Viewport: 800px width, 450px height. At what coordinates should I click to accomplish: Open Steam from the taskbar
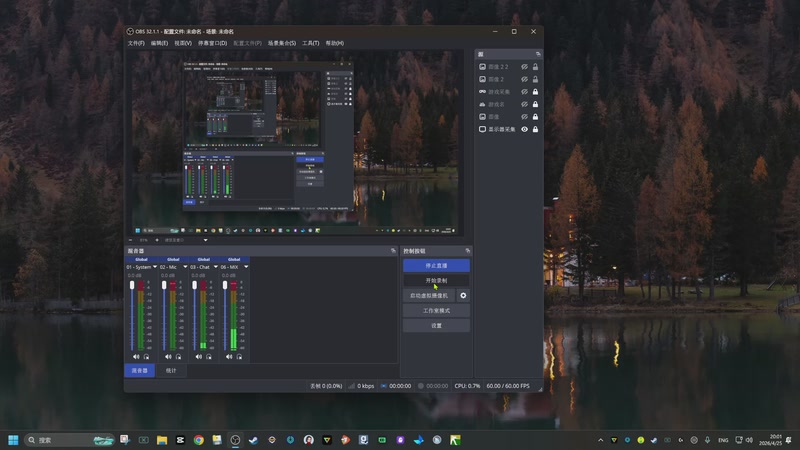(254, 440)
